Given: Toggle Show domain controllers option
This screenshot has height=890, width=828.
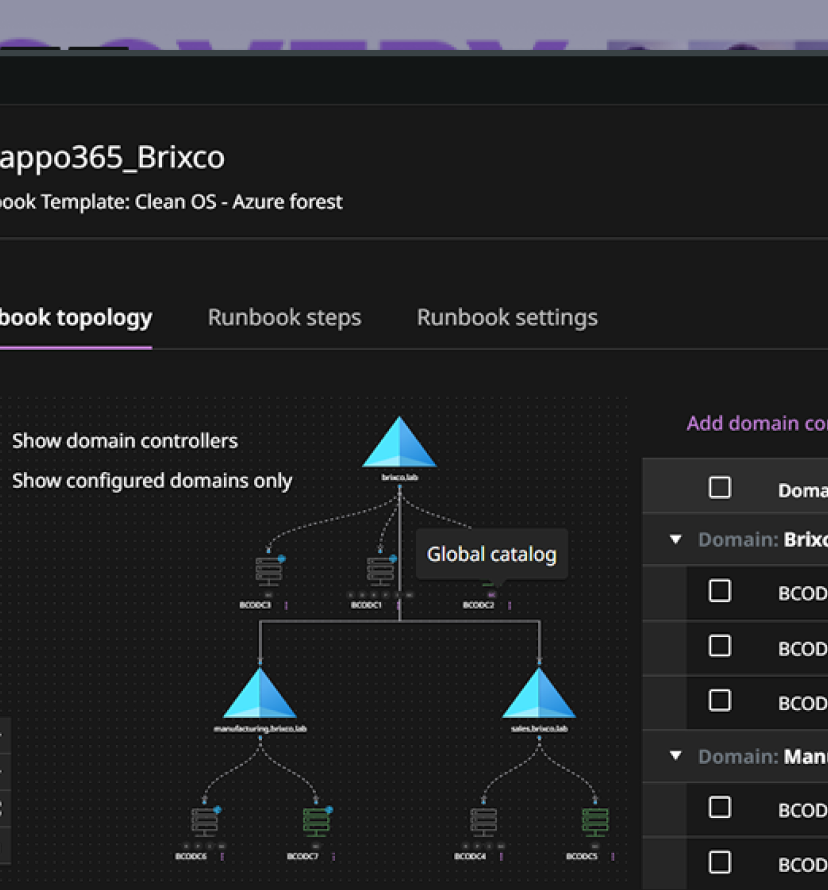Looking at the screenshot, I should tap(124, 441).
